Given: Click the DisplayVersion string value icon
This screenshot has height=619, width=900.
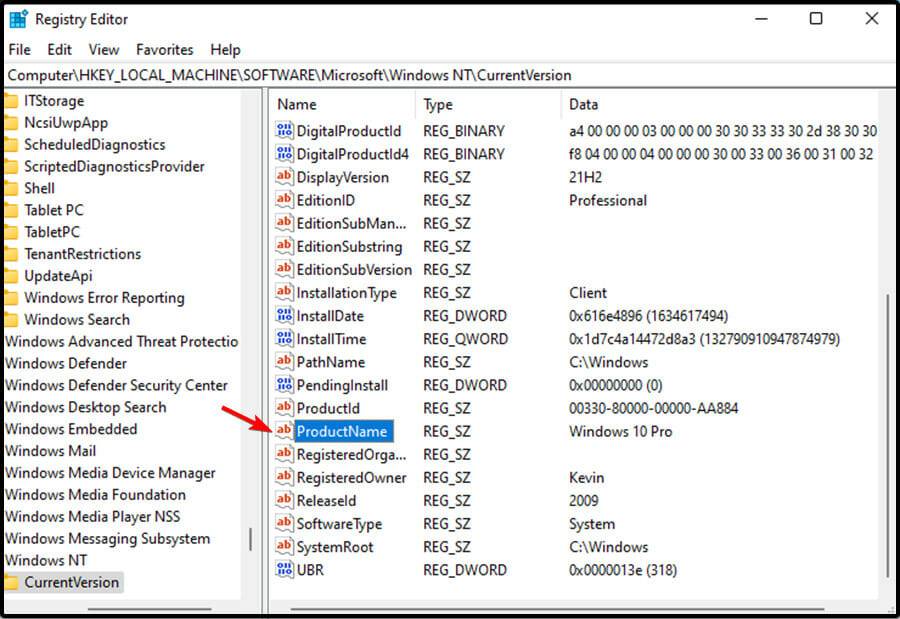Looking at the screenshot, I should (284, 176).
